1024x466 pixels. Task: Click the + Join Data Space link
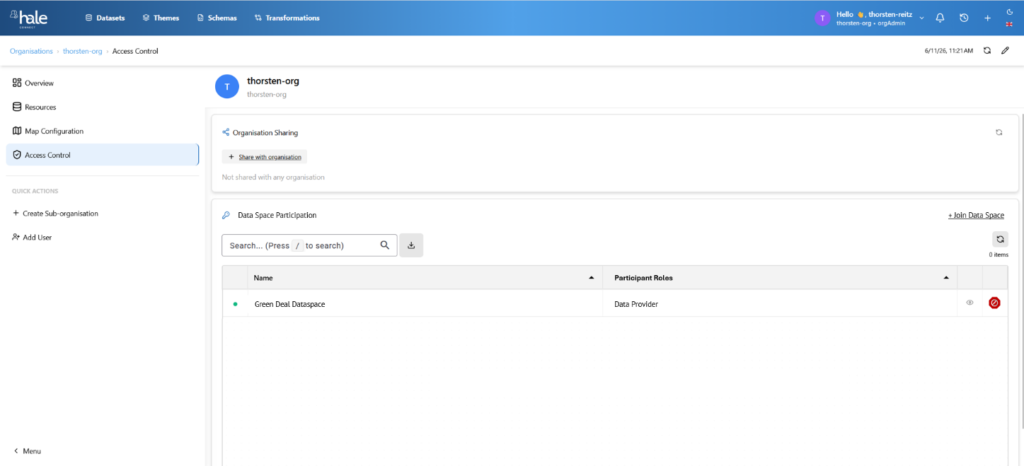[976, 215]
